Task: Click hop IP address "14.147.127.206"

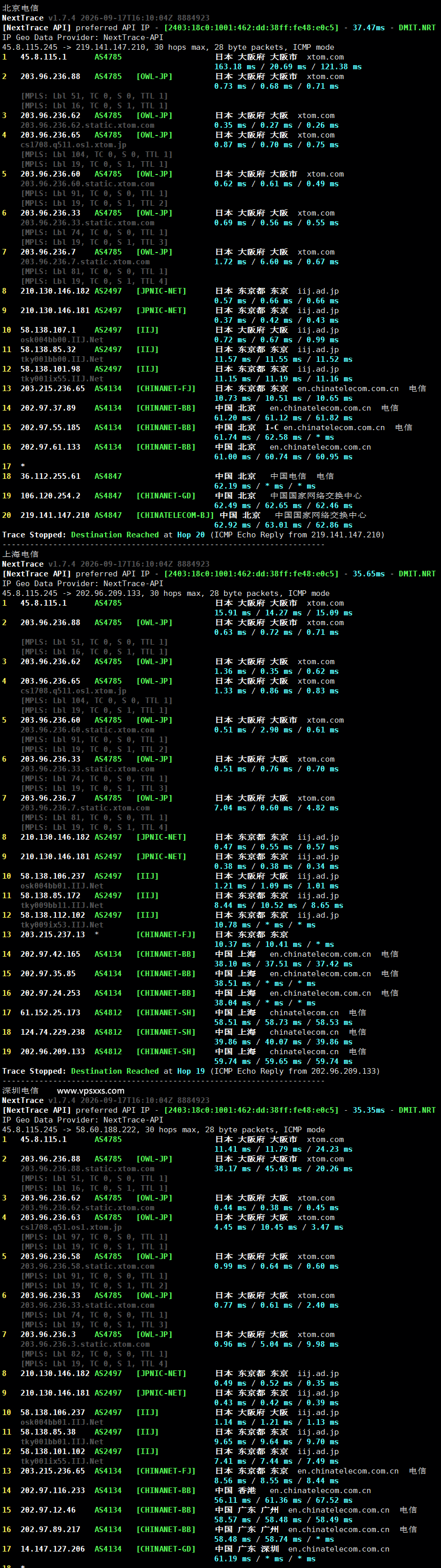Action: point(53,1548)
